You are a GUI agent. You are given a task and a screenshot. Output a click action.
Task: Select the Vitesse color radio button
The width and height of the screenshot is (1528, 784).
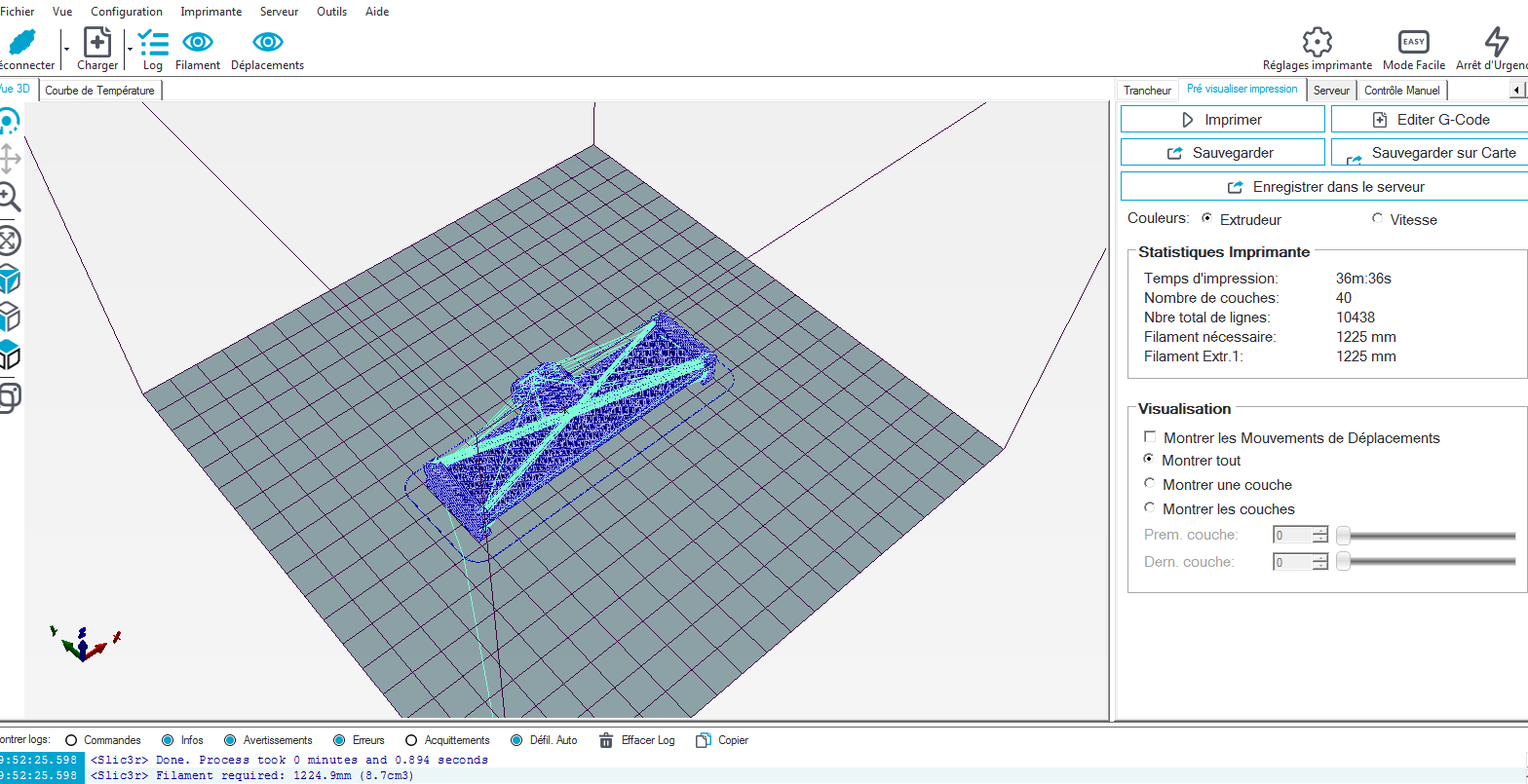(x=1377, y=218)
